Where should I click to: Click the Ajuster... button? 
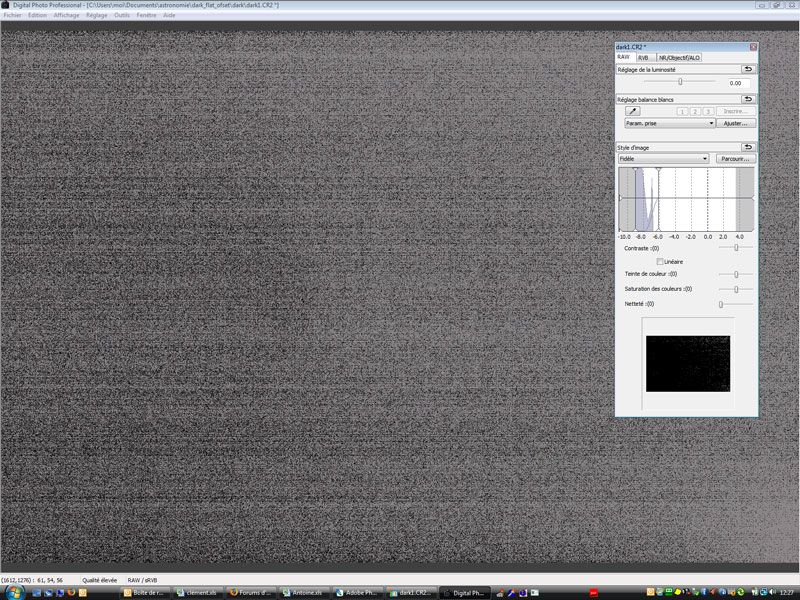[735, 123]
